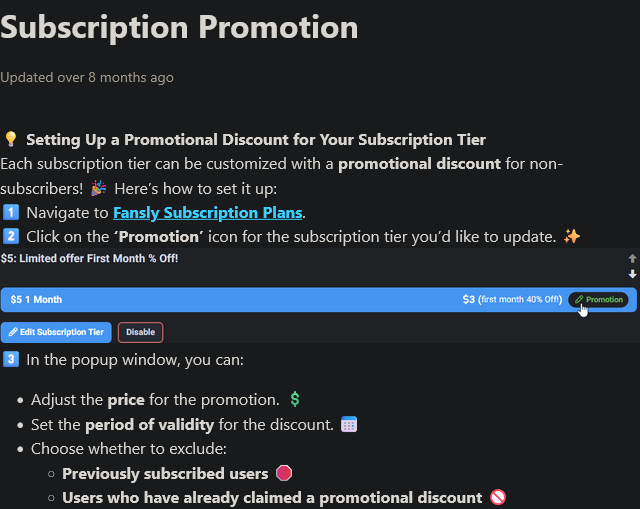Click the green dollar sign emoji
Image resolution: width=640 pixels, height=509 pixels.
(x=295, y=399)
